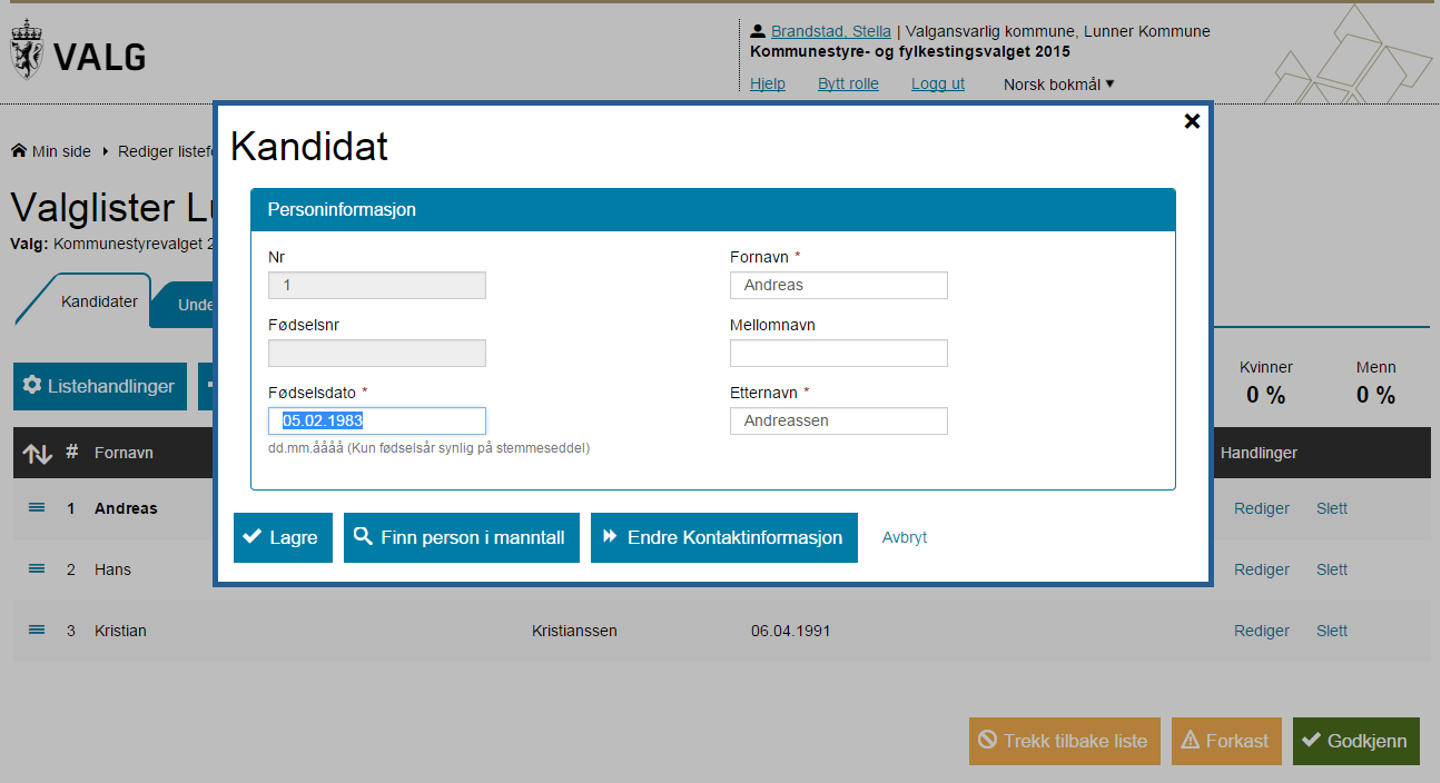This screenshot has width=1440, height=783.
Task: Click the Min side home icon
Action: (x=18, y=152)
